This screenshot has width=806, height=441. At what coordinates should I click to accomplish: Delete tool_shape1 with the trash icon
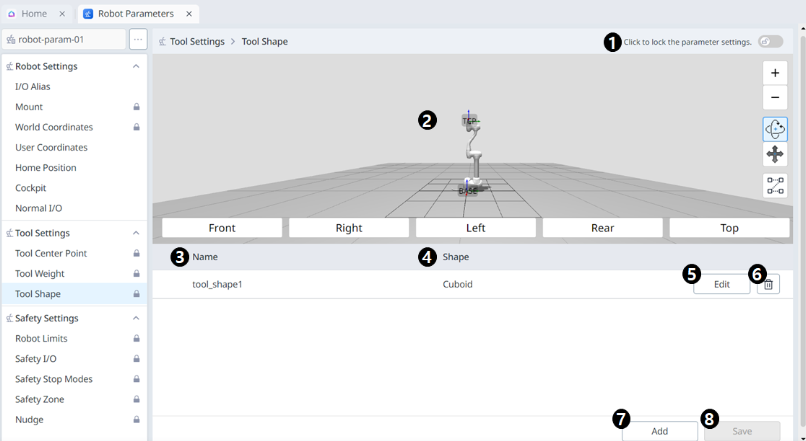pyautogui.click(x=768, y=284)
